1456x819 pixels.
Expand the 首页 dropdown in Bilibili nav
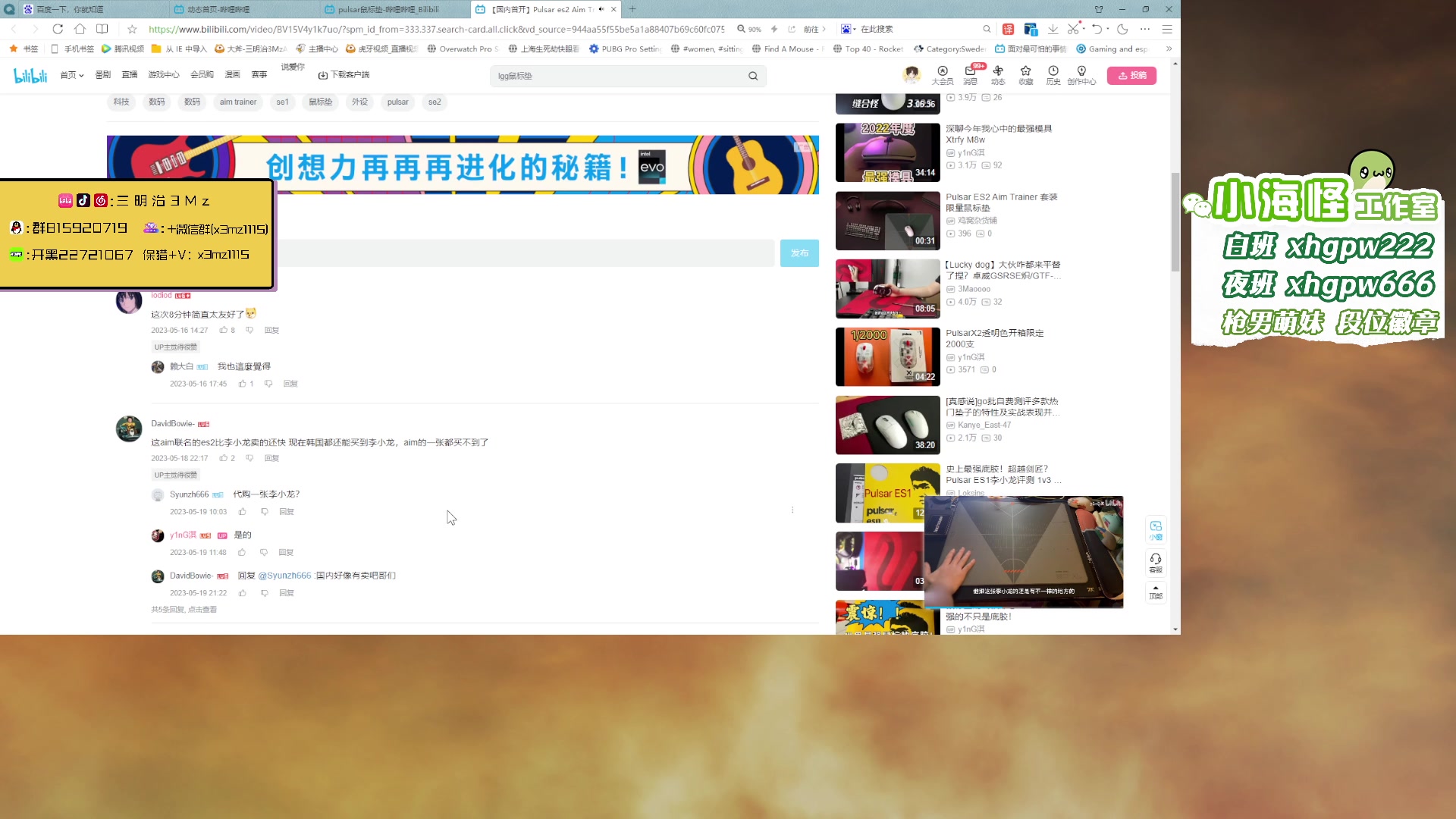[x=72, y=75]
